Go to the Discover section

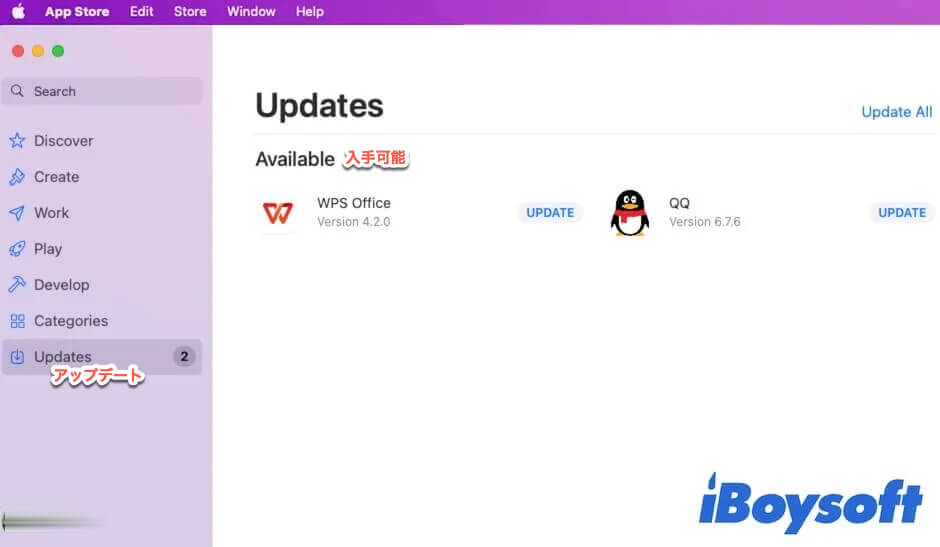[x=64, y=141]
